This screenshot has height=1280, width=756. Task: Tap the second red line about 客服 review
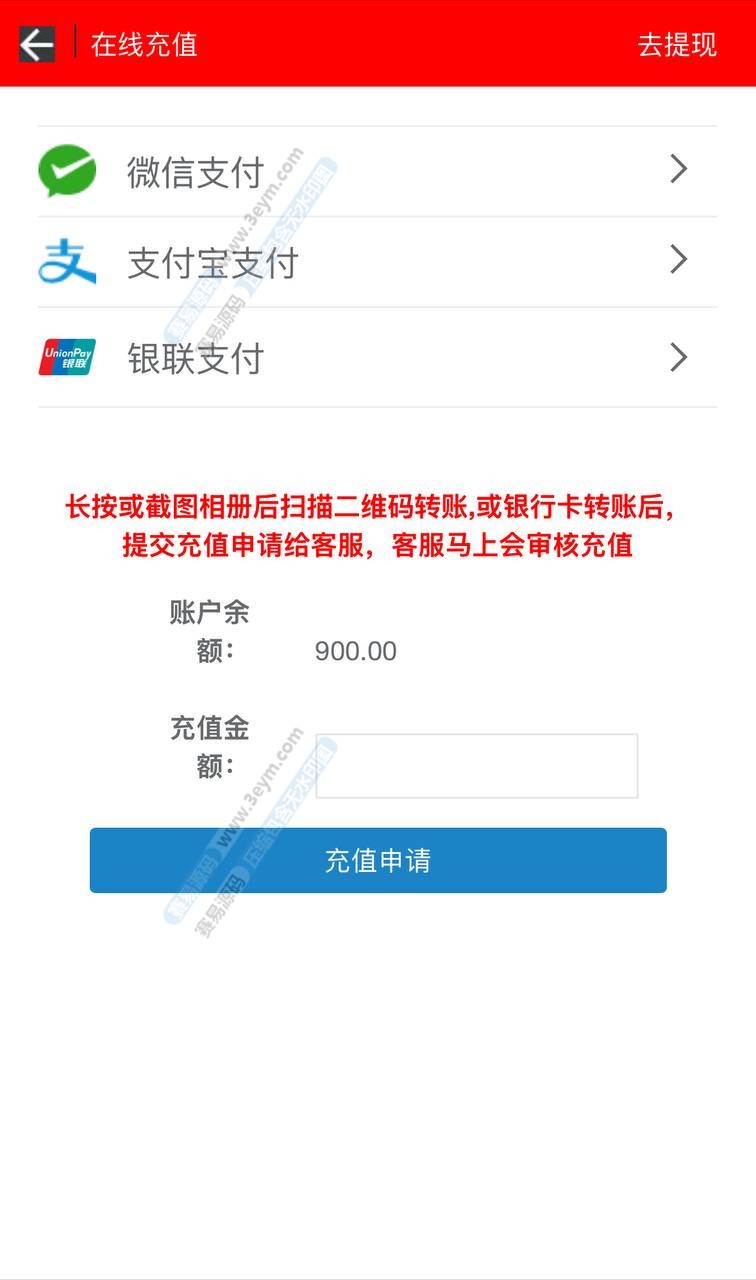click(x=378, y=546)
